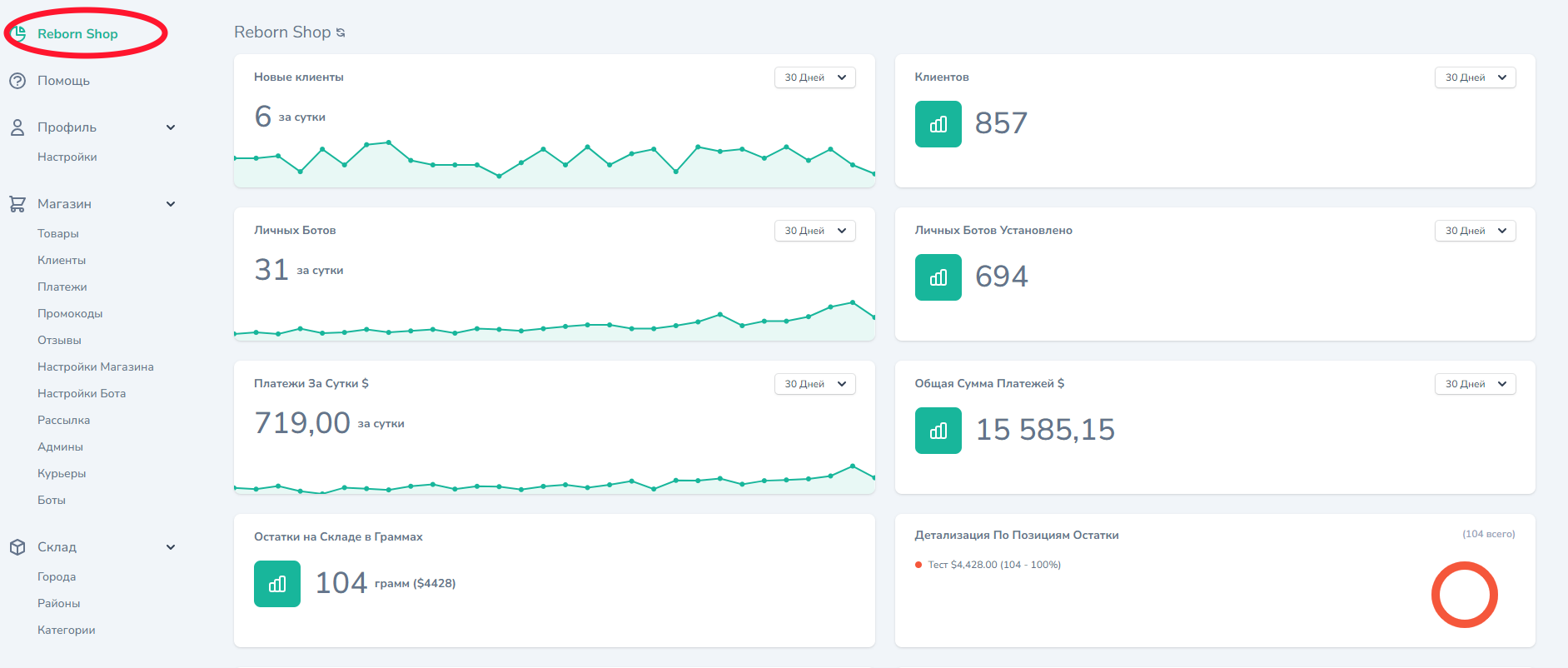Open Города under Склад
This screenshot has width=1568, height=668.
(57, 576)
